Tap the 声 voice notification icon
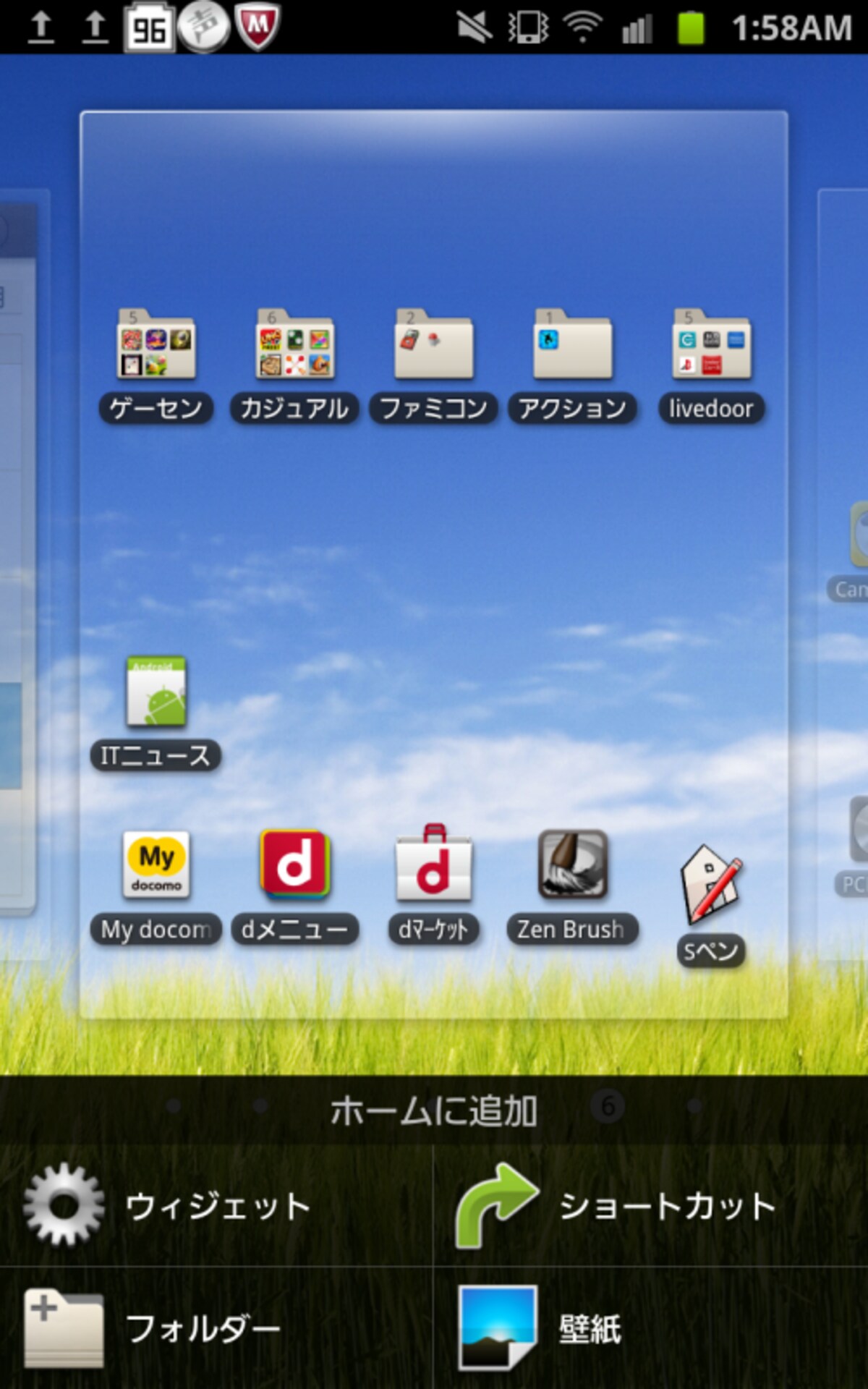The image size is (868, 1389). 204,27
